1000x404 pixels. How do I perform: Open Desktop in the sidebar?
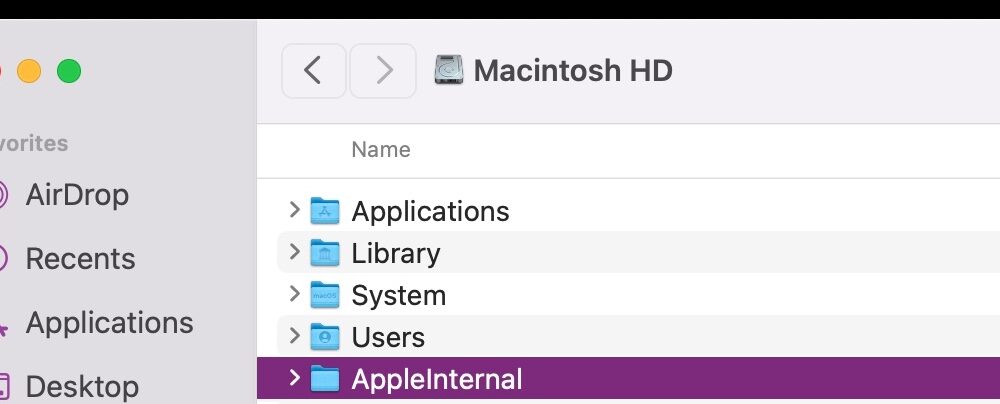(82, 387)
